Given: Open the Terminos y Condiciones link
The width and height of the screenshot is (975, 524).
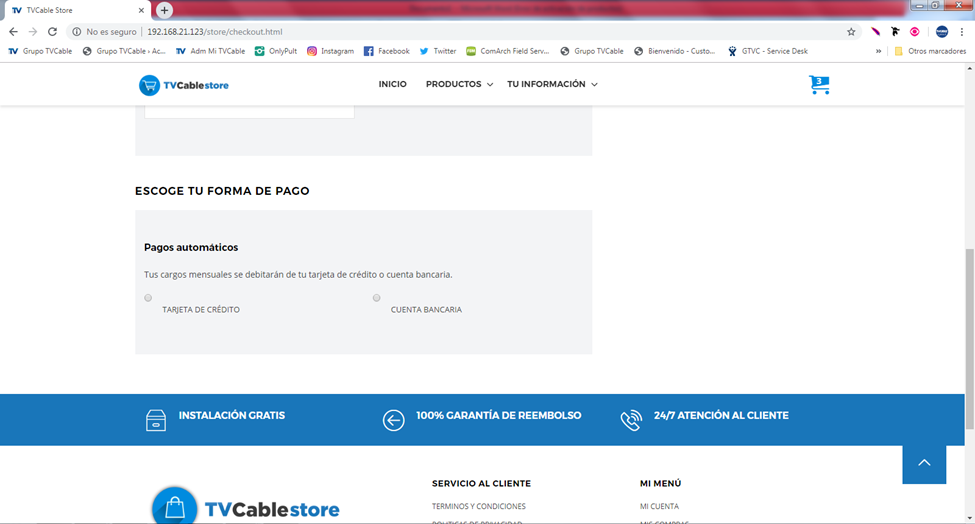Looking at the screenshot, I should tap(479, 506).
